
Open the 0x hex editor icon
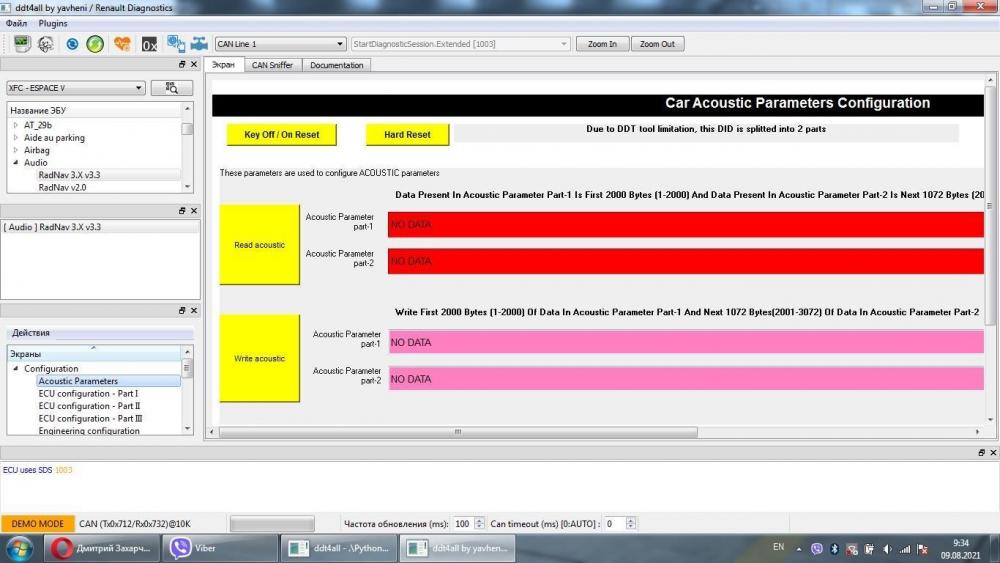[149, 45]
